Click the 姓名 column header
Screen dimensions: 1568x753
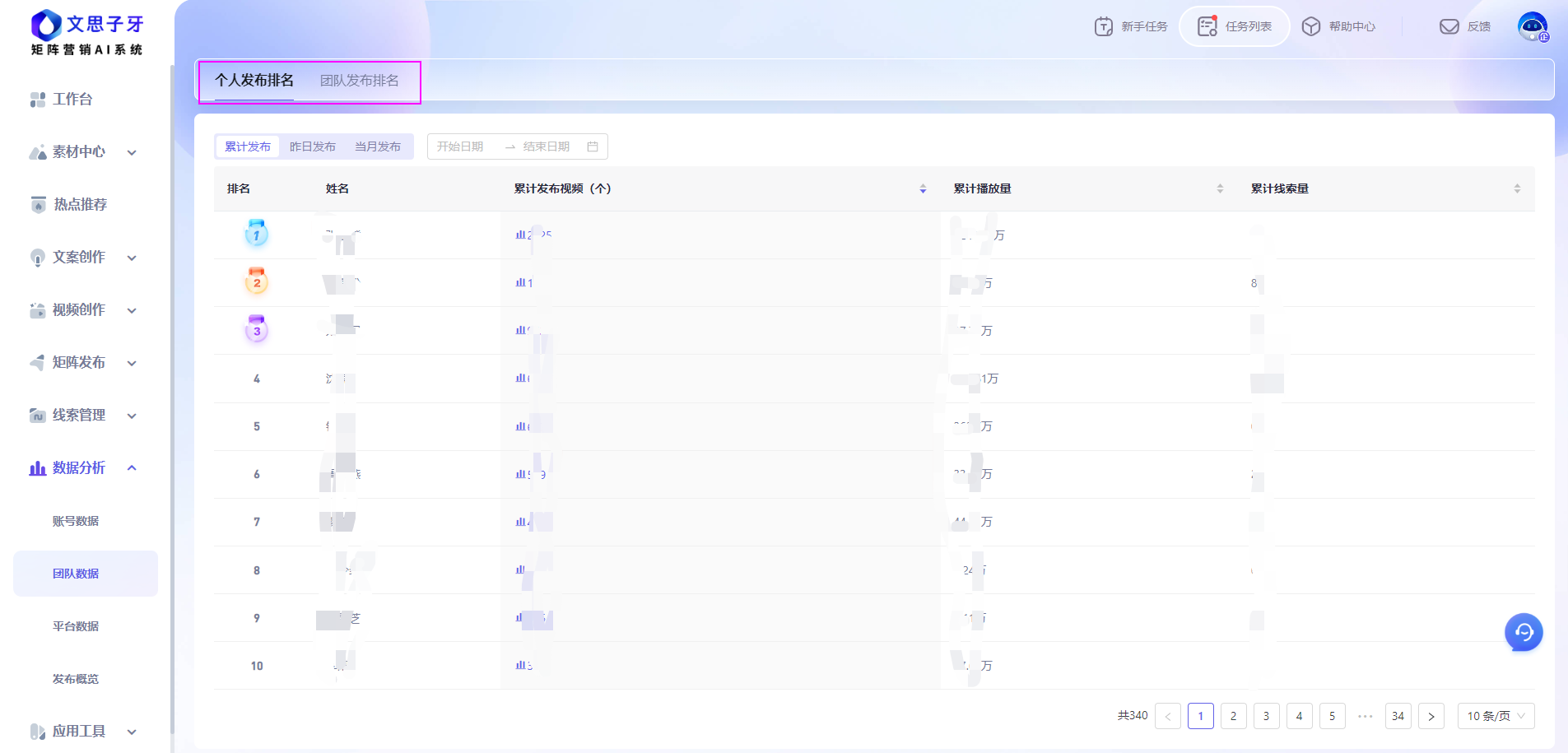point(337,189)
